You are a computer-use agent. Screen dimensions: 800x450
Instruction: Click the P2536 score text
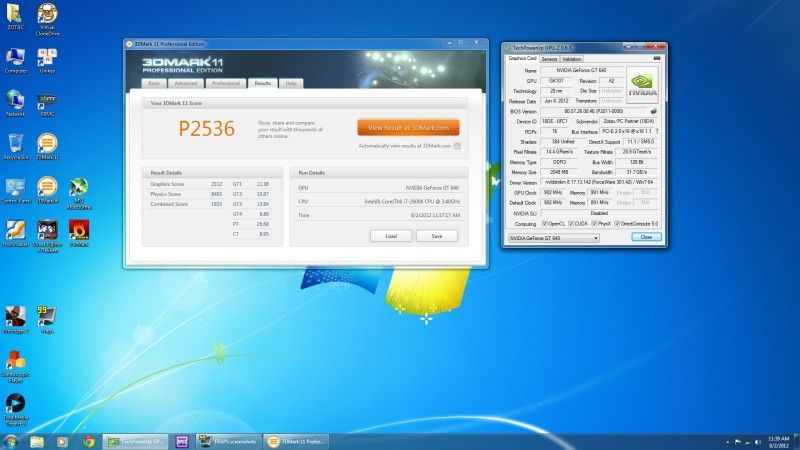207,129
